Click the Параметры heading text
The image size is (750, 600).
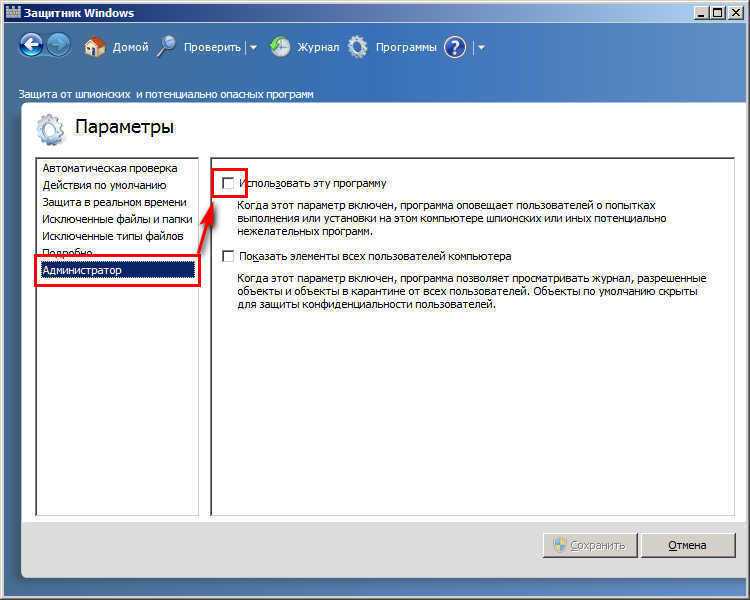pos(124,127)
